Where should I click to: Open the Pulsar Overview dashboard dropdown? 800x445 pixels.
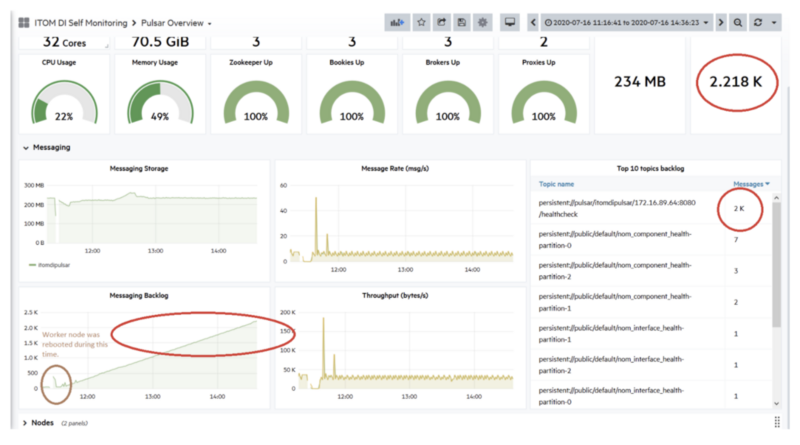pos(176,23)
